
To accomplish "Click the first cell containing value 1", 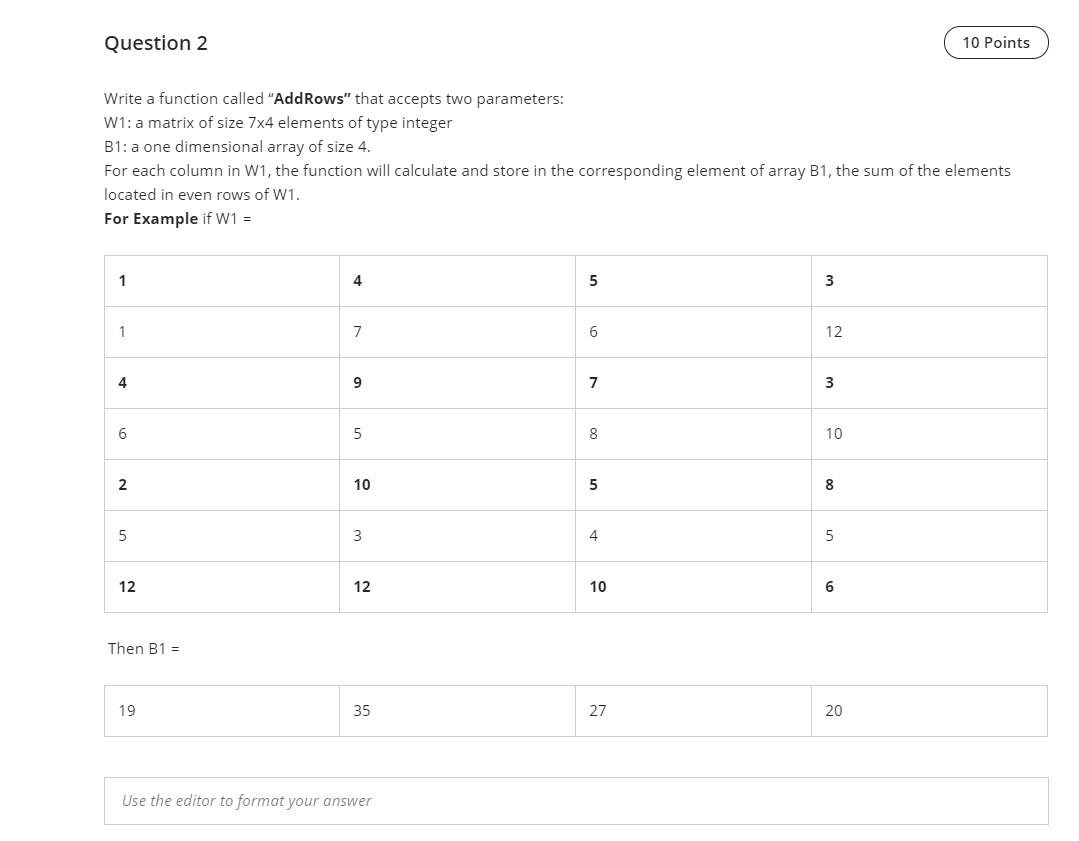I will point(122,281).
